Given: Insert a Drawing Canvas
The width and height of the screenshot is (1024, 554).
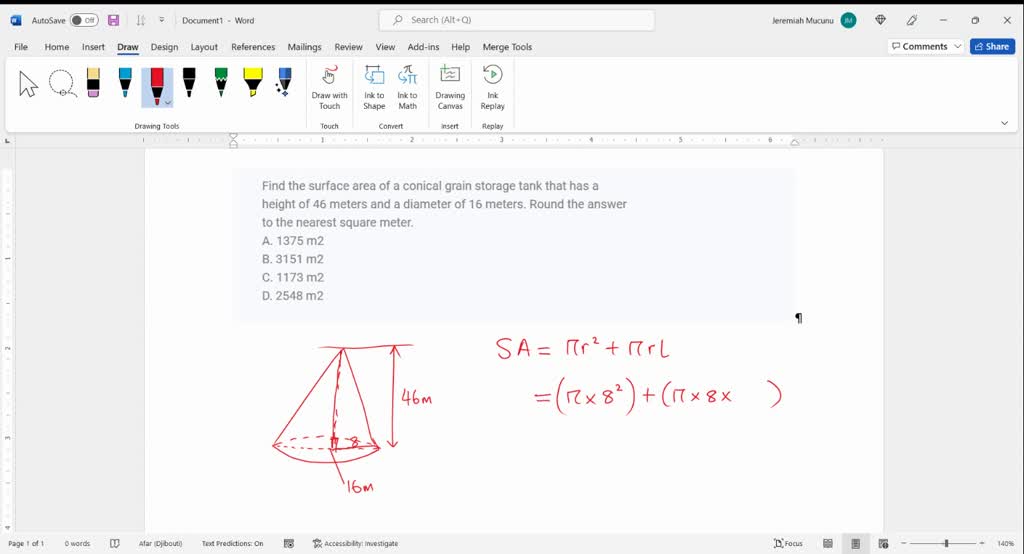Looking at the screenshot, I should pyautogui.click(x=450, y=88).
